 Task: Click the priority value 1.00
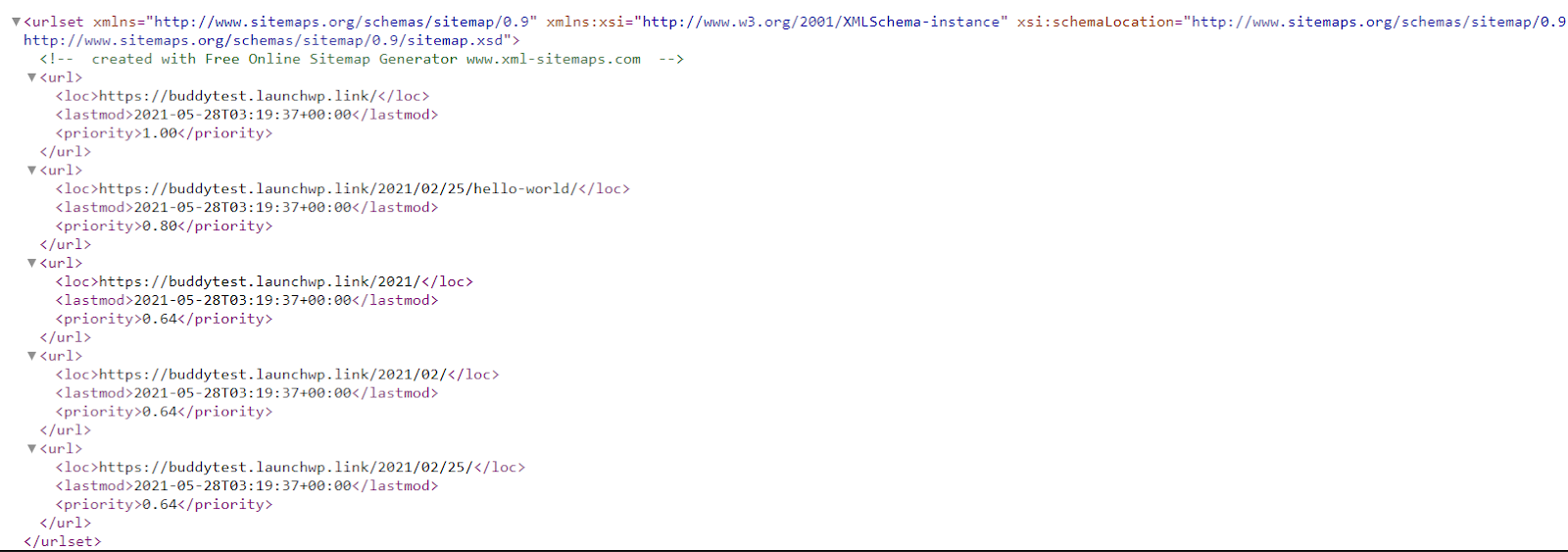coord(160,133)
